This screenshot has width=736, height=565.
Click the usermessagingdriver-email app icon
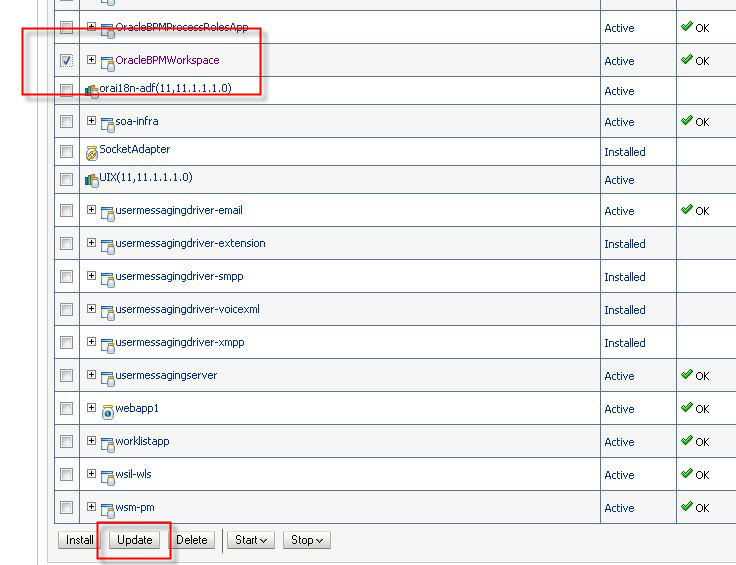(108, 214)
